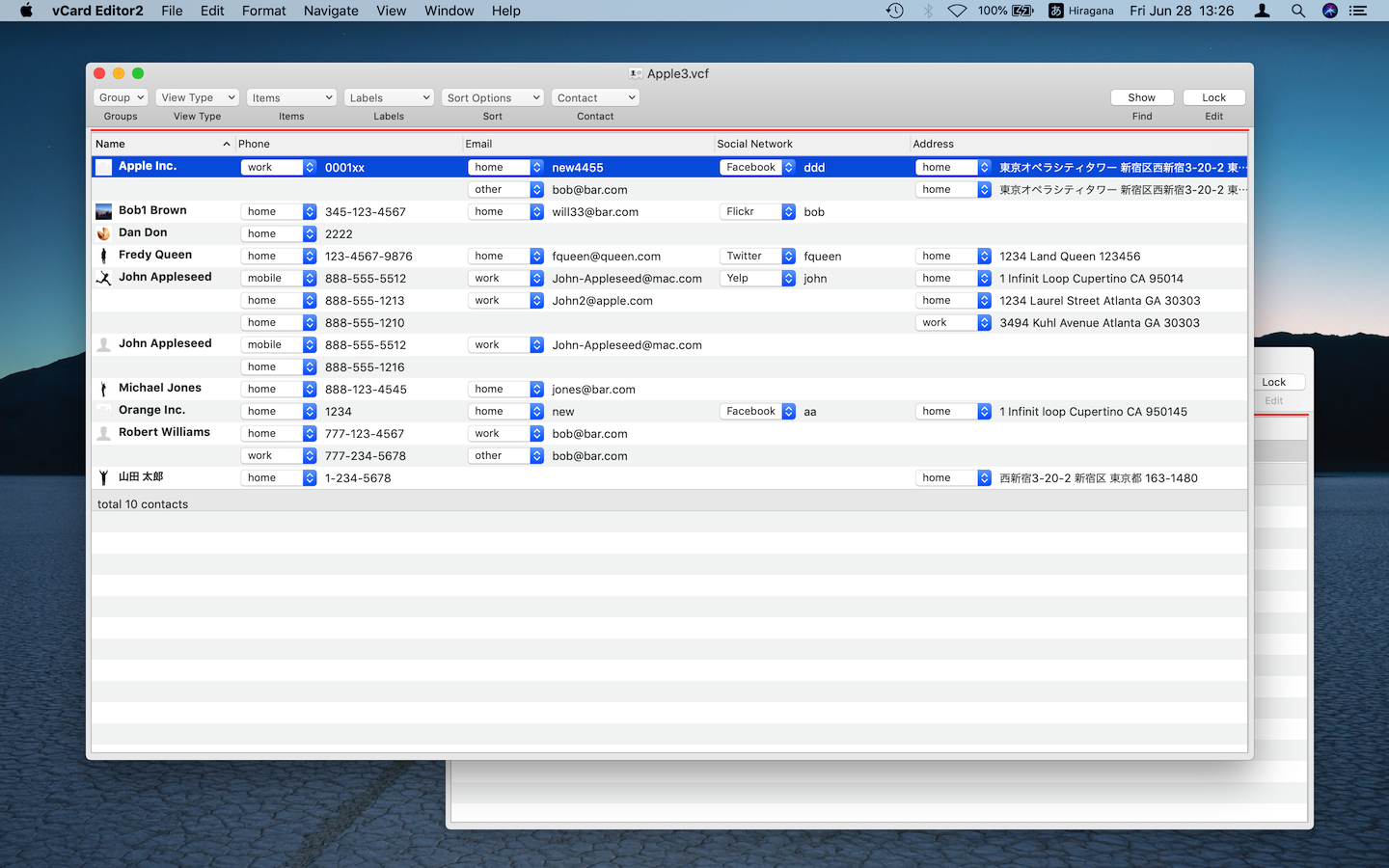
Task: Open Notification Center list icon
Action: point(1358,11)
